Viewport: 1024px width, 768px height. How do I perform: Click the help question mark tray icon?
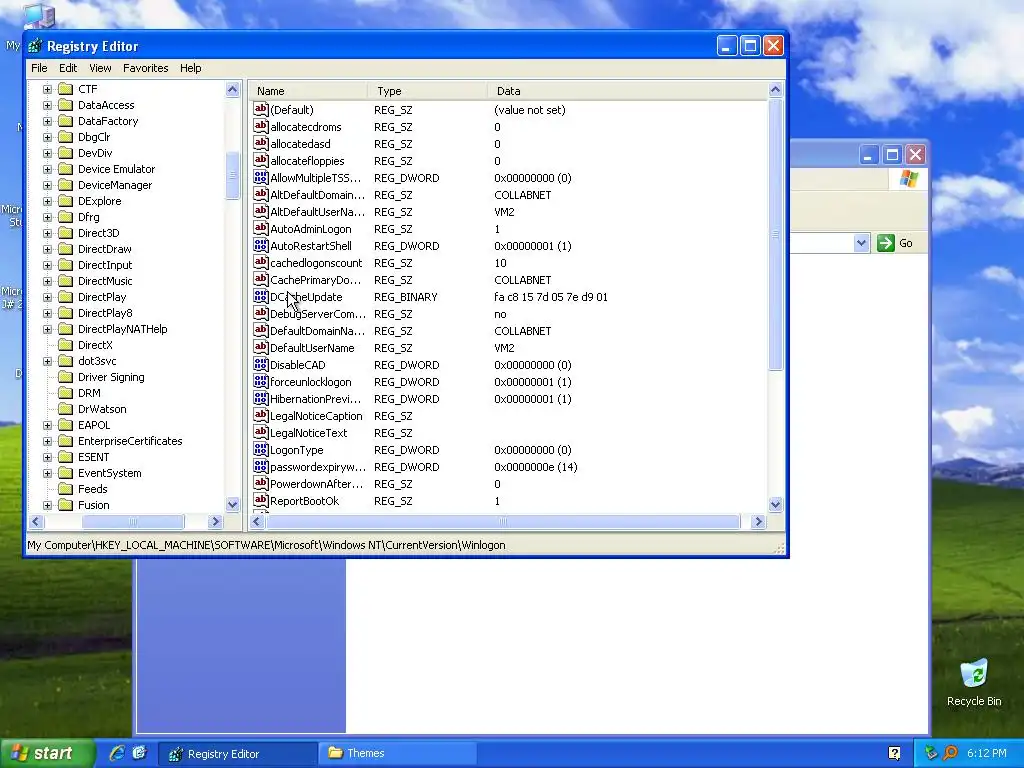[894, 753]
